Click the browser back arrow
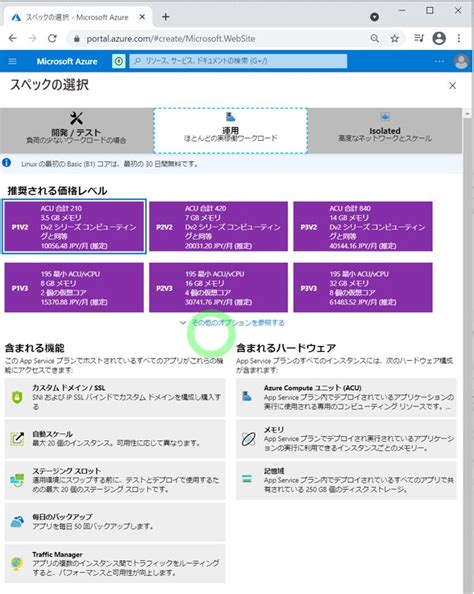This screenshot has width=474, height=594. pos(13,38)
